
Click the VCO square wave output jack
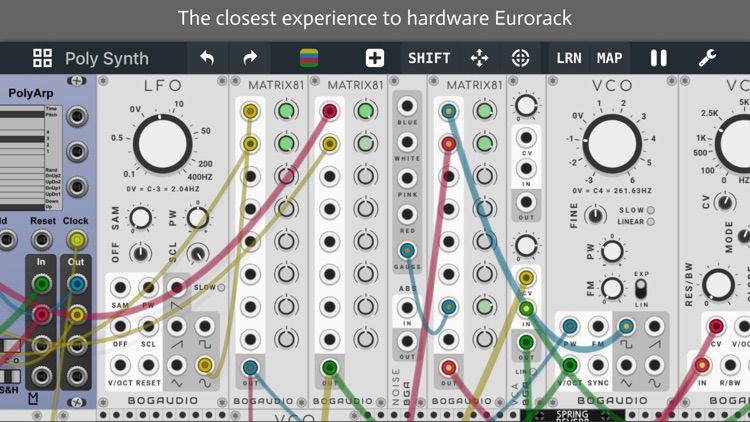626,326
